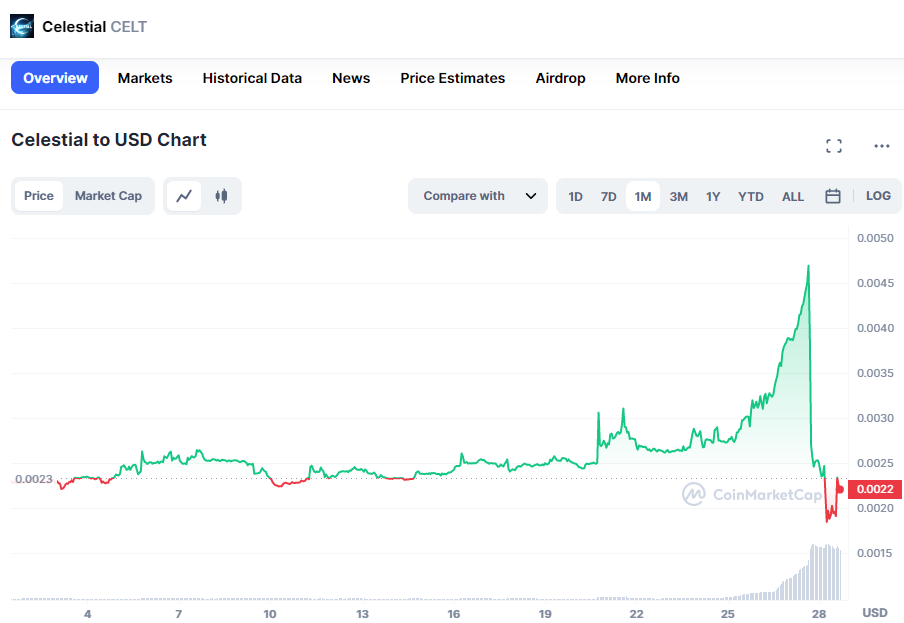Open the Historical Data tab
904x623 pixels.
click(x=252, y=78)
